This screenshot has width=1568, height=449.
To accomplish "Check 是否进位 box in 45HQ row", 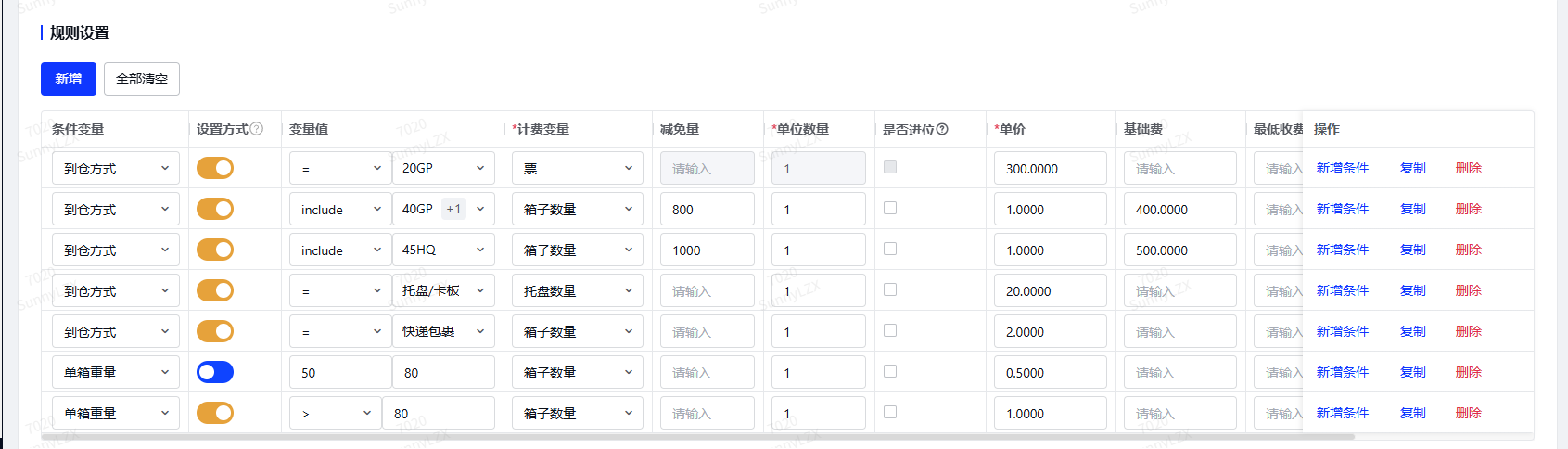I will pyautogui.click(x=890, y=249).
